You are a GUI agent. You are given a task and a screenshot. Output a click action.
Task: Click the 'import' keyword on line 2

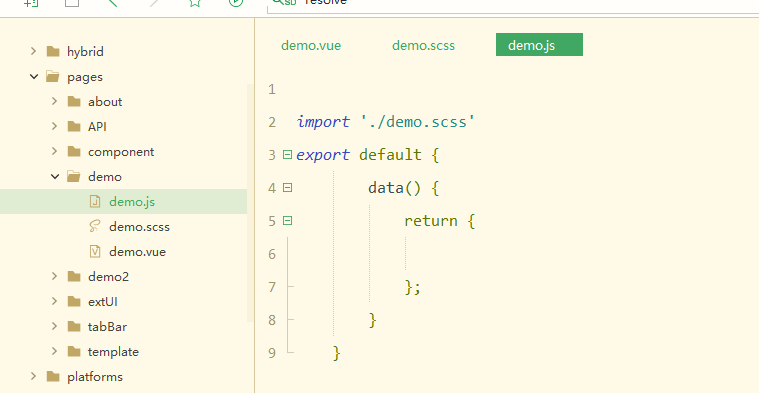tap(323, 121)
